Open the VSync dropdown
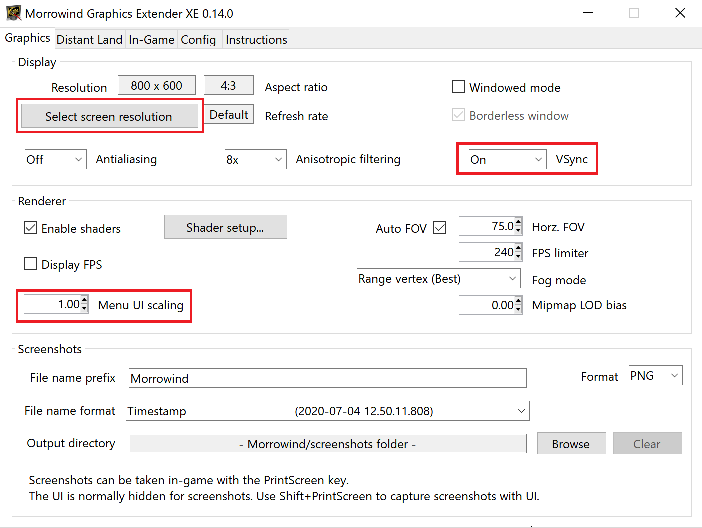 [504, 160]
